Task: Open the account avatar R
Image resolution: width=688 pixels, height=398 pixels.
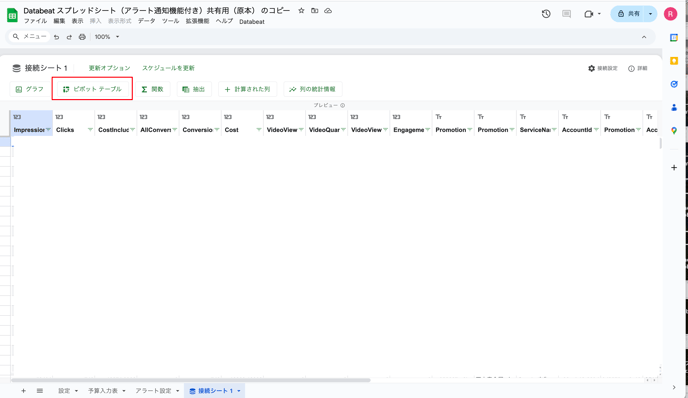Action: pos(670,14)
